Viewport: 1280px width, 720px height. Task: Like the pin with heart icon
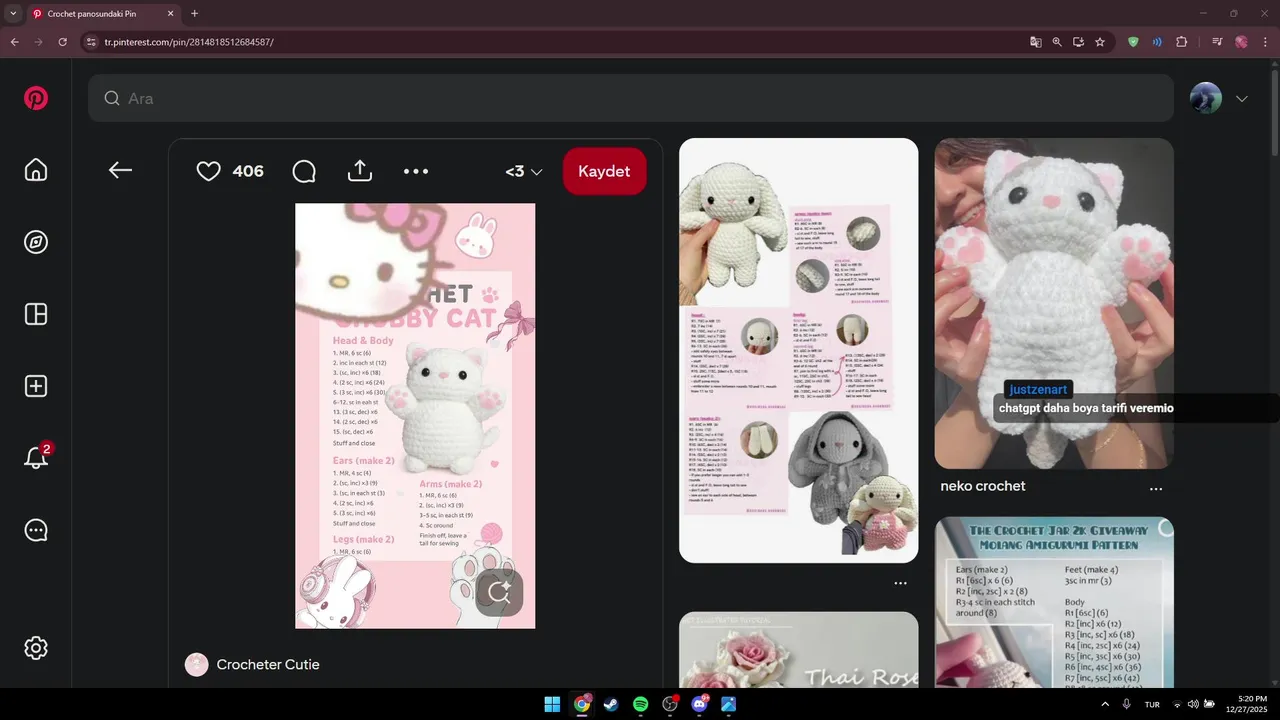click(x=208, y=171)
